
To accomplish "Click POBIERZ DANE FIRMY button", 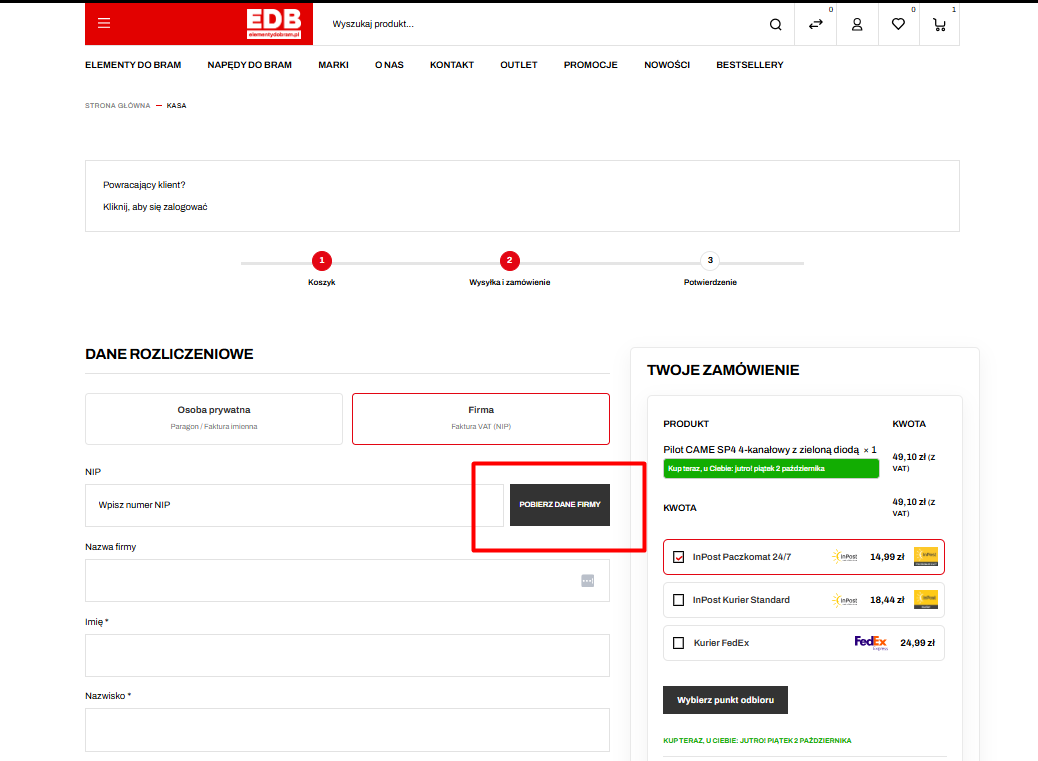I will (559, 505).
